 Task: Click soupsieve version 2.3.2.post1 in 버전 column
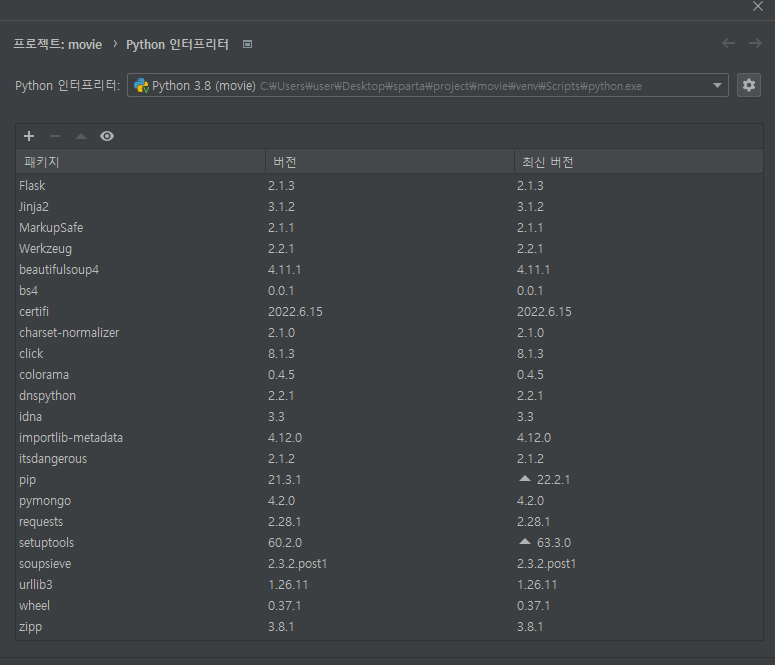298,564
